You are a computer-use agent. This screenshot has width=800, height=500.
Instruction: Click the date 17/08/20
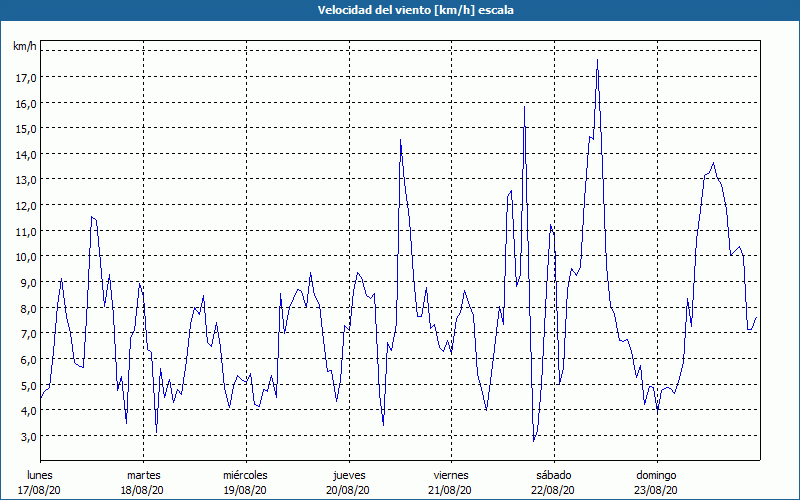pos(39,490)
